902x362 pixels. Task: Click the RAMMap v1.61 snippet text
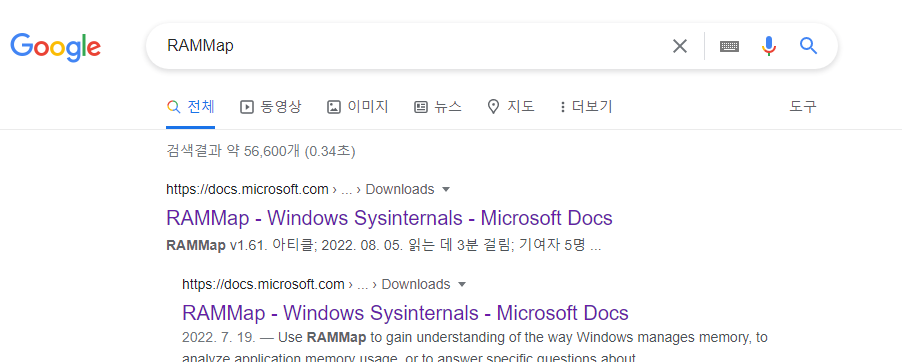coord(384,246)
